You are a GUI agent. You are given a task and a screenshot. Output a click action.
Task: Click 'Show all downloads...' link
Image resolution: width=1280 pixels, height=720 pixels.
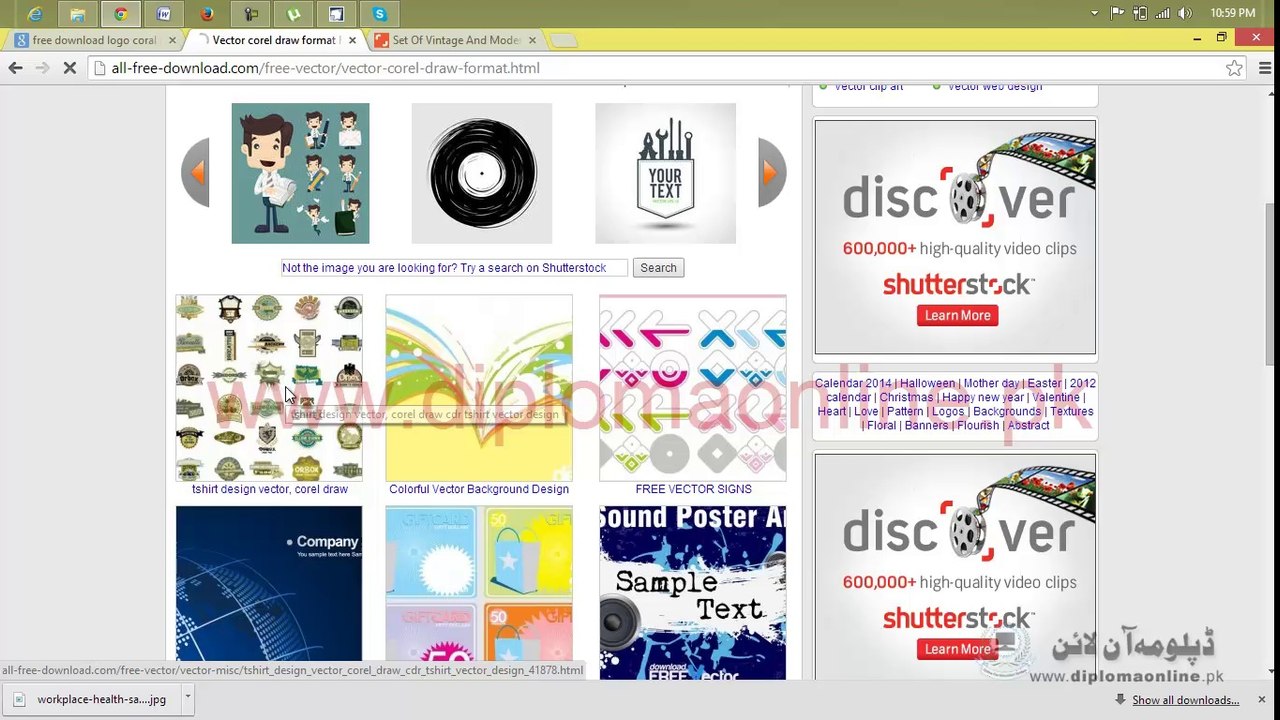(x=1185, y=700)
